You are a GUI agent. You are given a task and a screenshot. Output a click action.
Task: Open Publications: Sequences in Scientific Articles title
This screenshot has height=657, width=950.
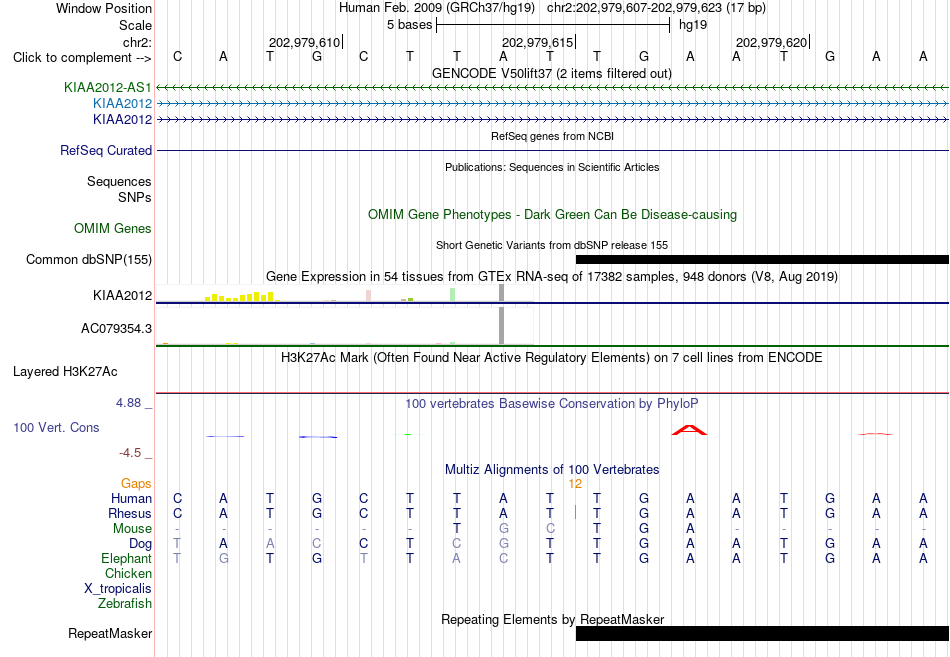coord(552,167)
